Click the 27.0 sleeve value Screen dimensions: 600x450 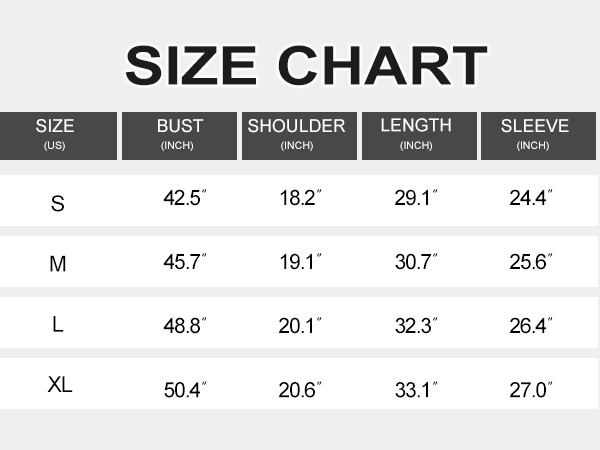tap(531, 390)
